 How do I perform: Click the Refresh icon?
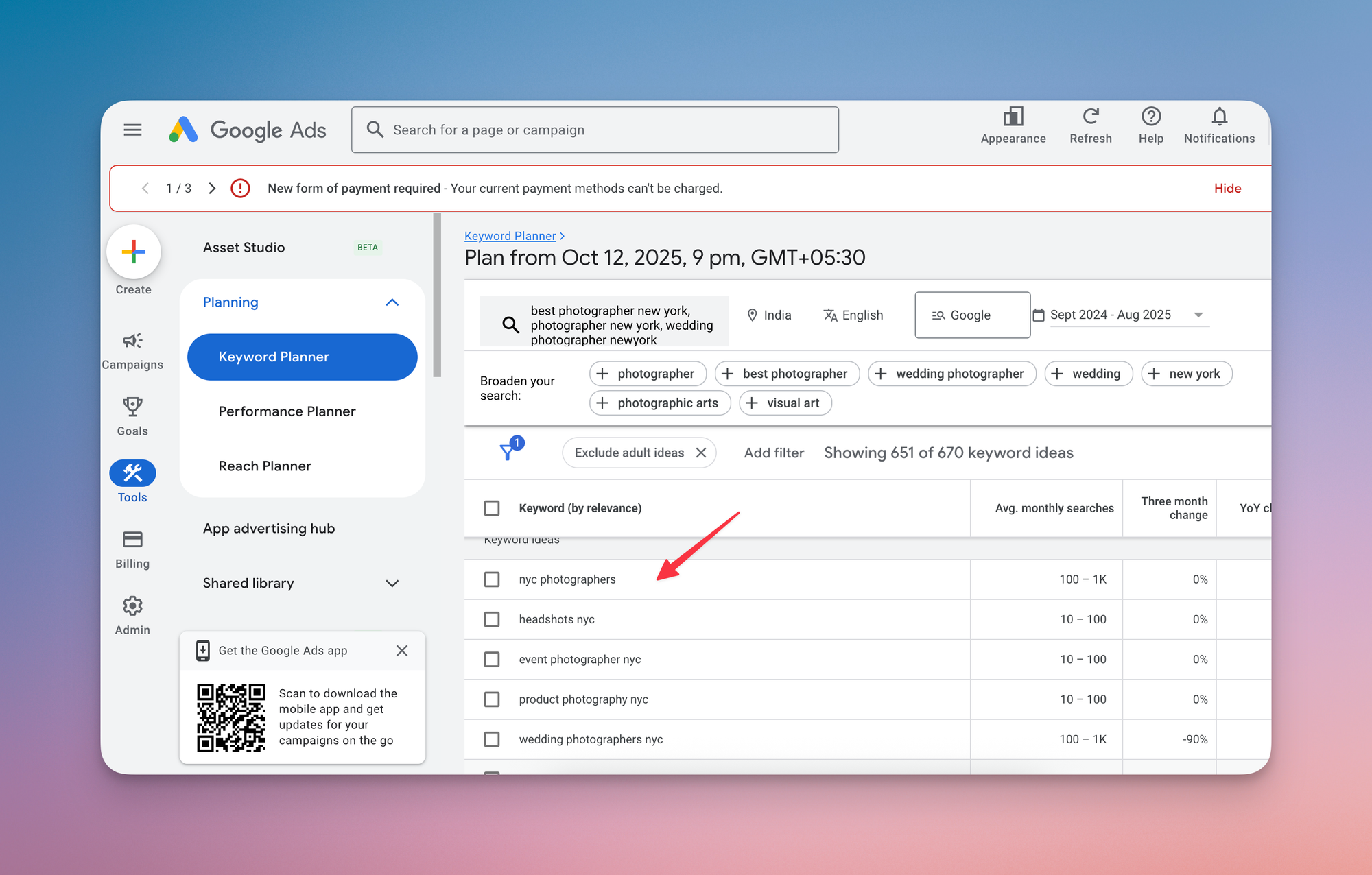pos(1090,117)
